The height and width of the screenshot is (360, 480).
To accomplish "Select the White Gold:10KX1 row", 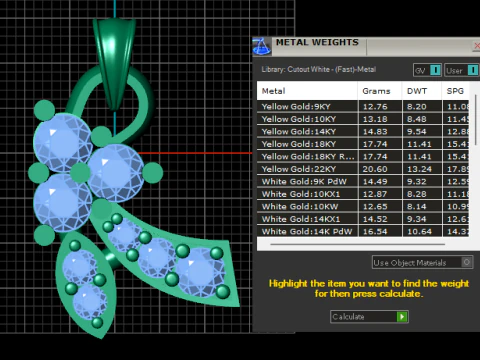I will point(363,194).
